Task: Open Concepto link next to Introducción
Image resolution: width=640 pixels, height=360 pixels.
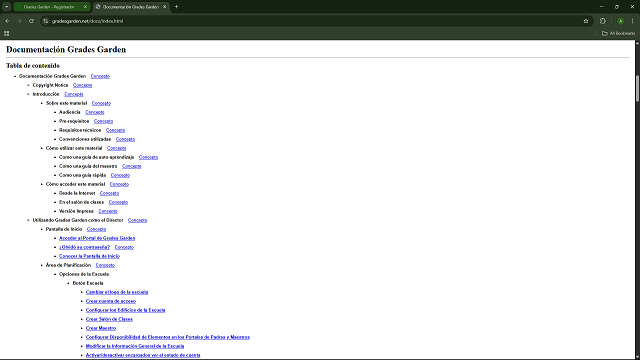Action: [x=74, y=94]
